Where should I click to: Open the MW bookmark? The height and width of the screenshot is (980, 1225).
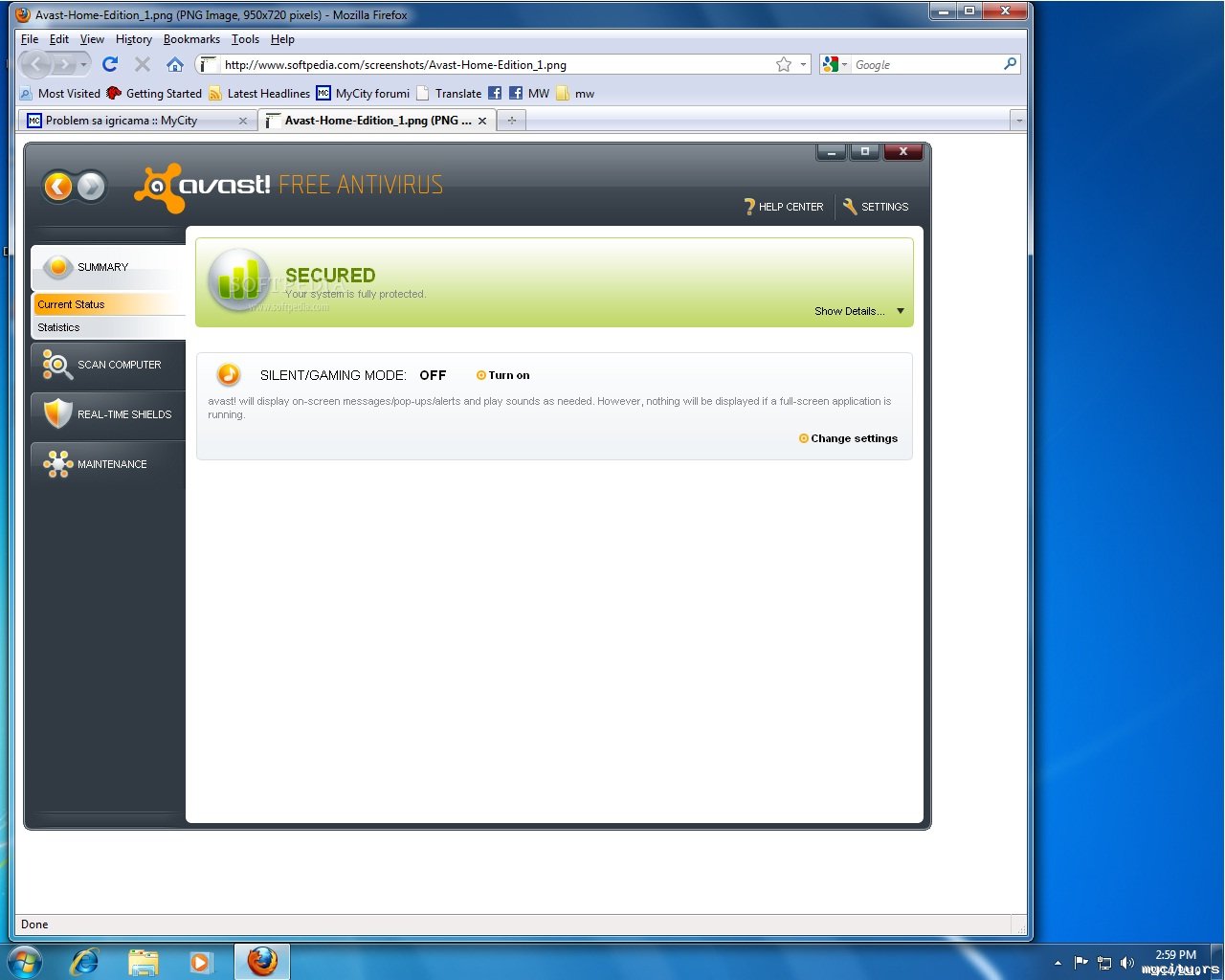click(x=539, y=94)
